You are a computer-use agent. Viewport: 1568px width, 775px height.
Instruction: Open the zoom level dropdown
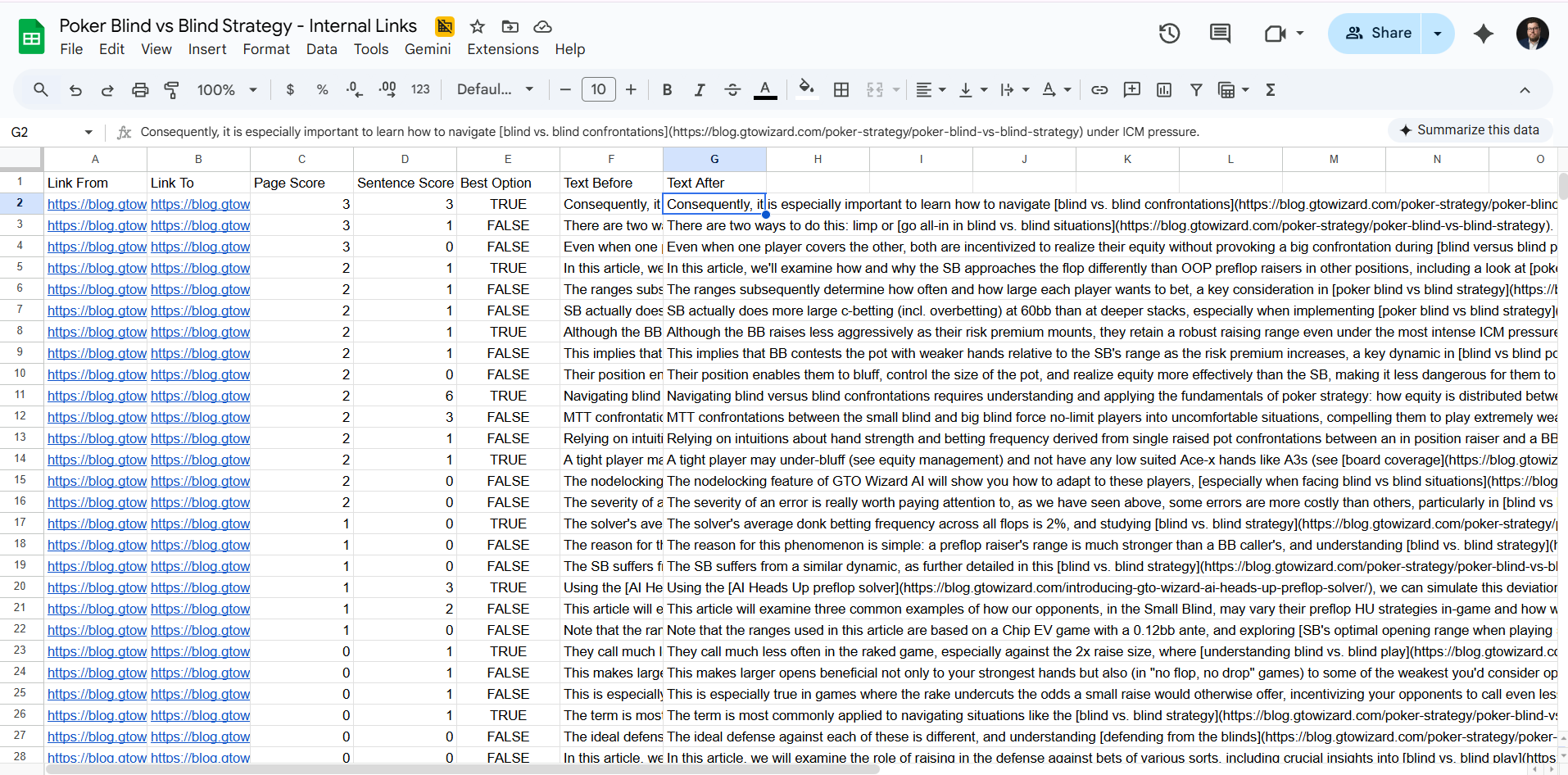[x=226, y=89]
